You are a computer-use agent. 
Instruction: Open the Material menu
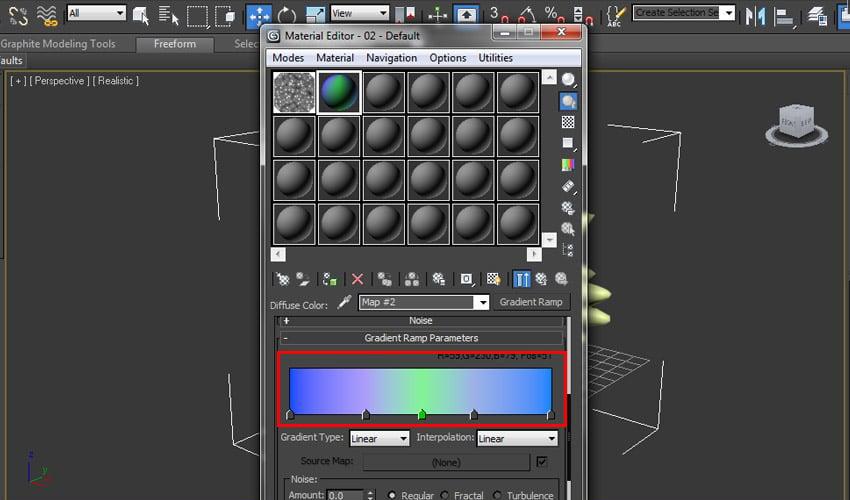point(335,57)
